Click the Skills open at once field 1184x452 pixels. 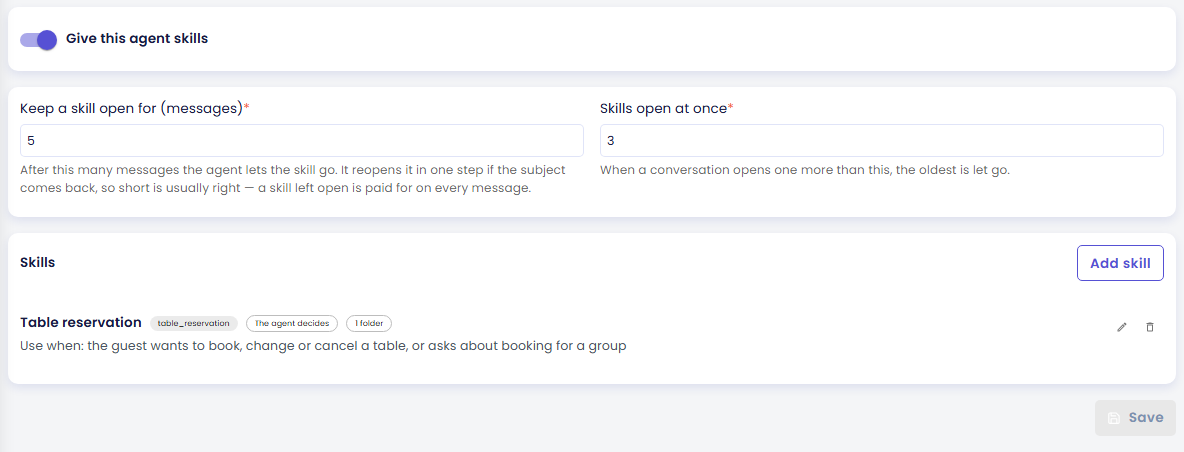(881, 140)
